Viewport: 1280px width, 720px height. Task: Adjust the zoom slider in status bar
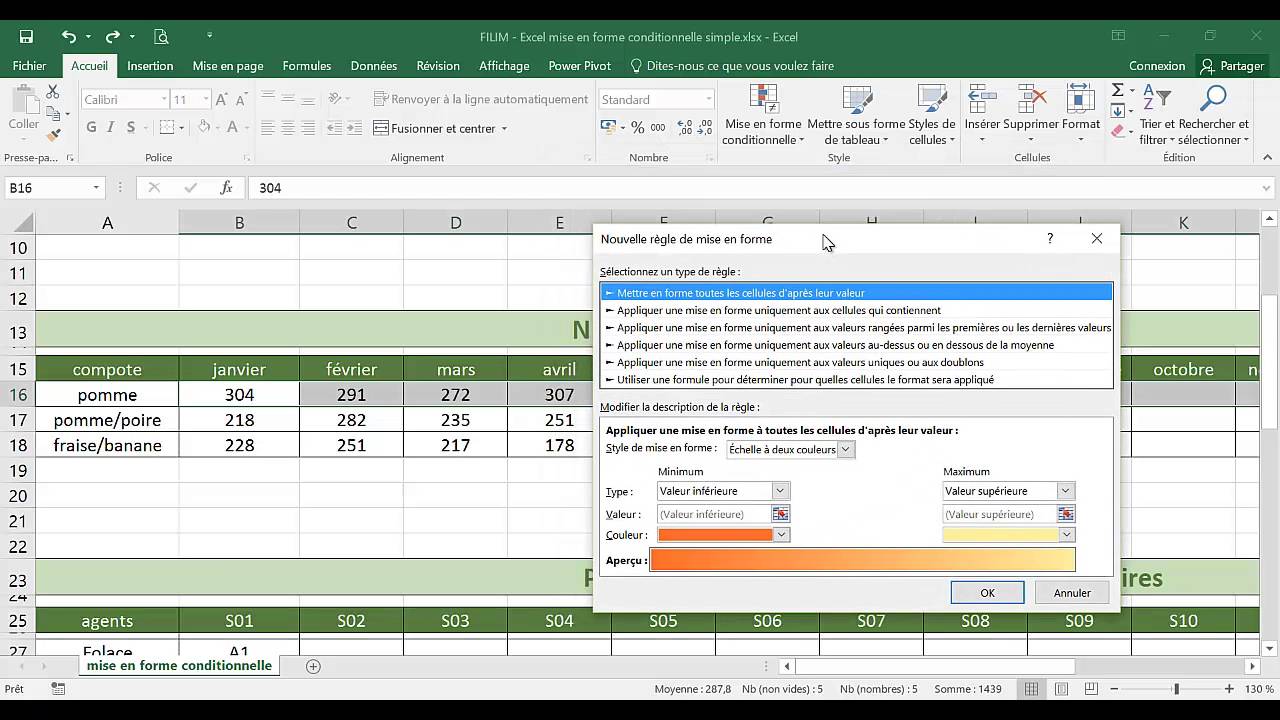[x=1176, y=689]
